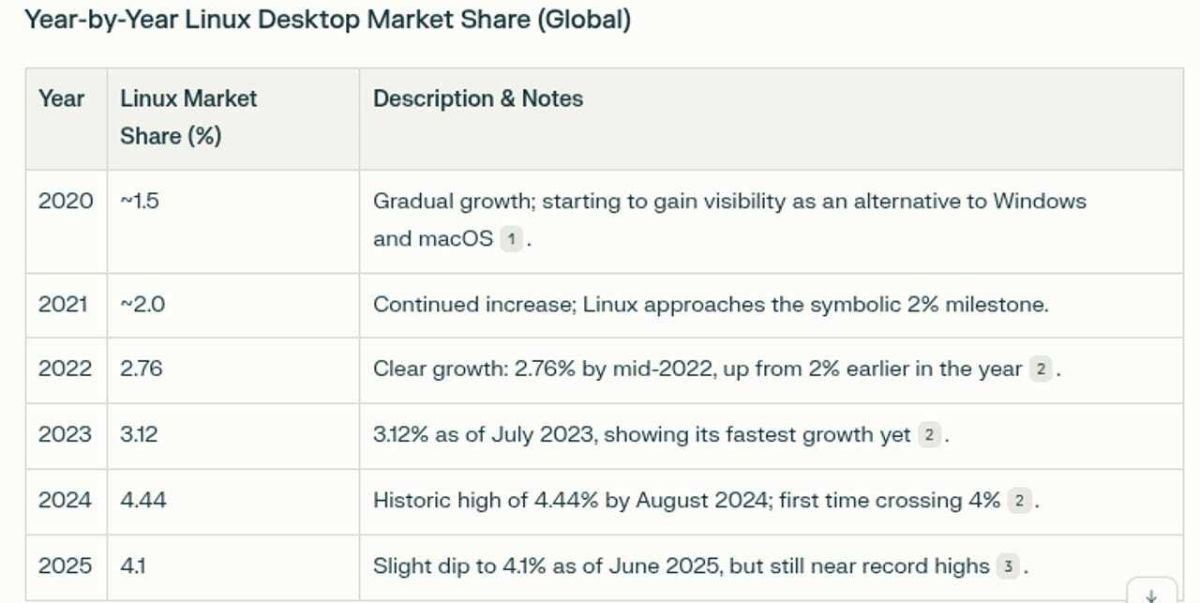Viewport: 1200px width, 603px height.
Task: Open citation 2 in the 2024 row
Action: (1019, 501)
